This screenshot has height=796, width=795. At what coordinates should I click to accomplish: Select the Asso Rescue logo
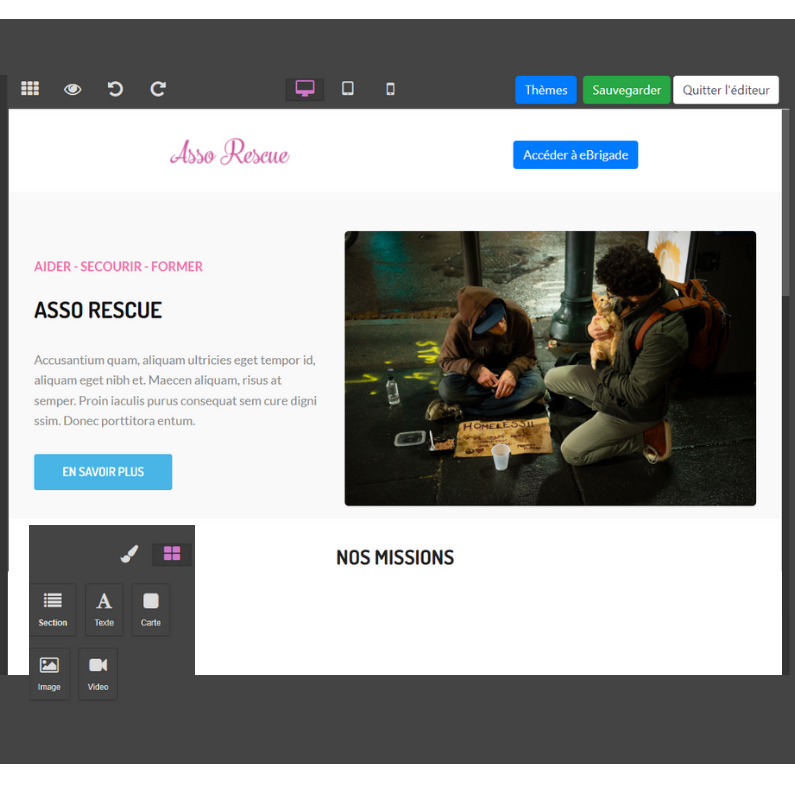[x=230, y=153]
